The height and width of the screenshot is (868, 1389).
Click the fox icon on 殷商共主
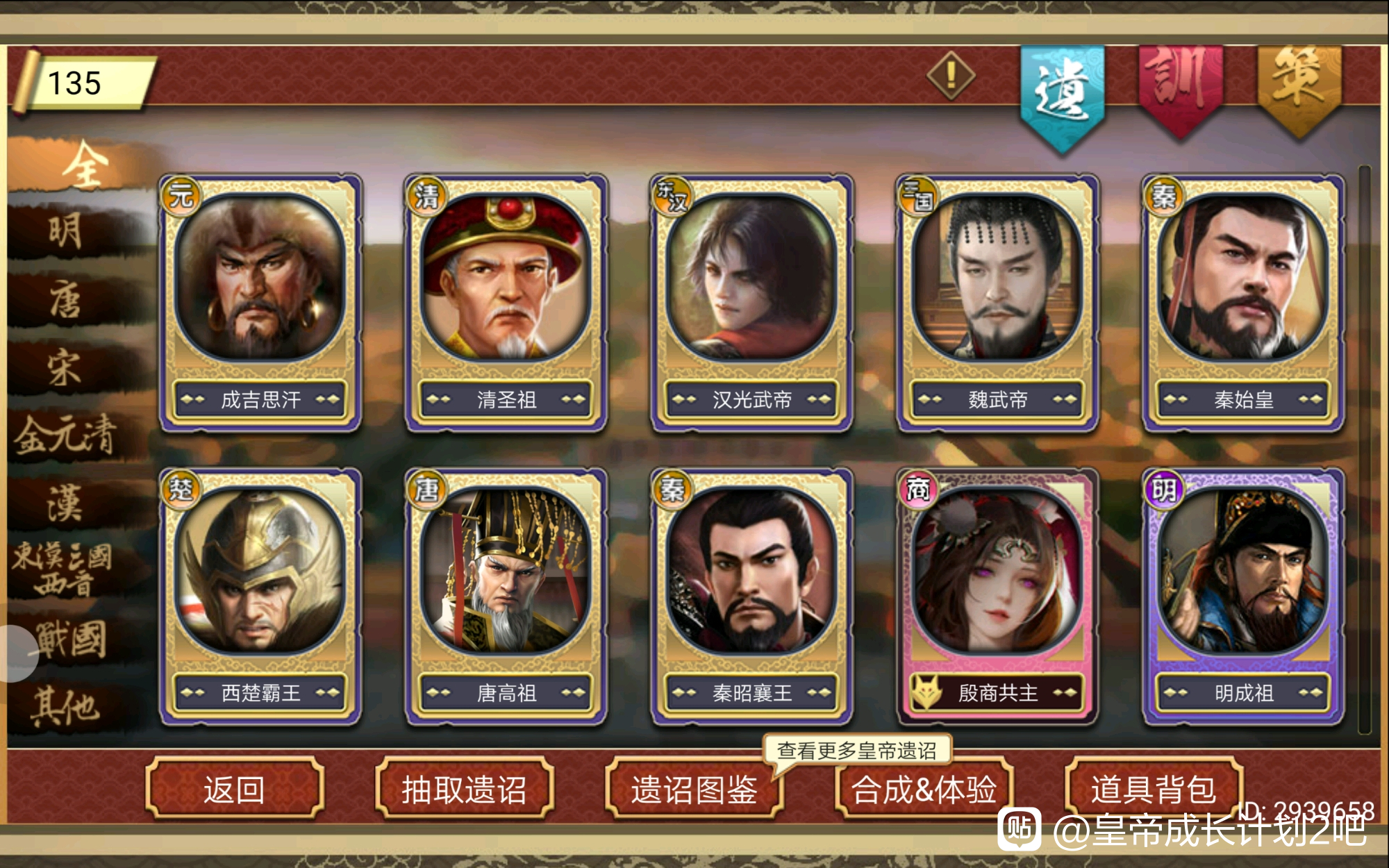pos(926,692)
